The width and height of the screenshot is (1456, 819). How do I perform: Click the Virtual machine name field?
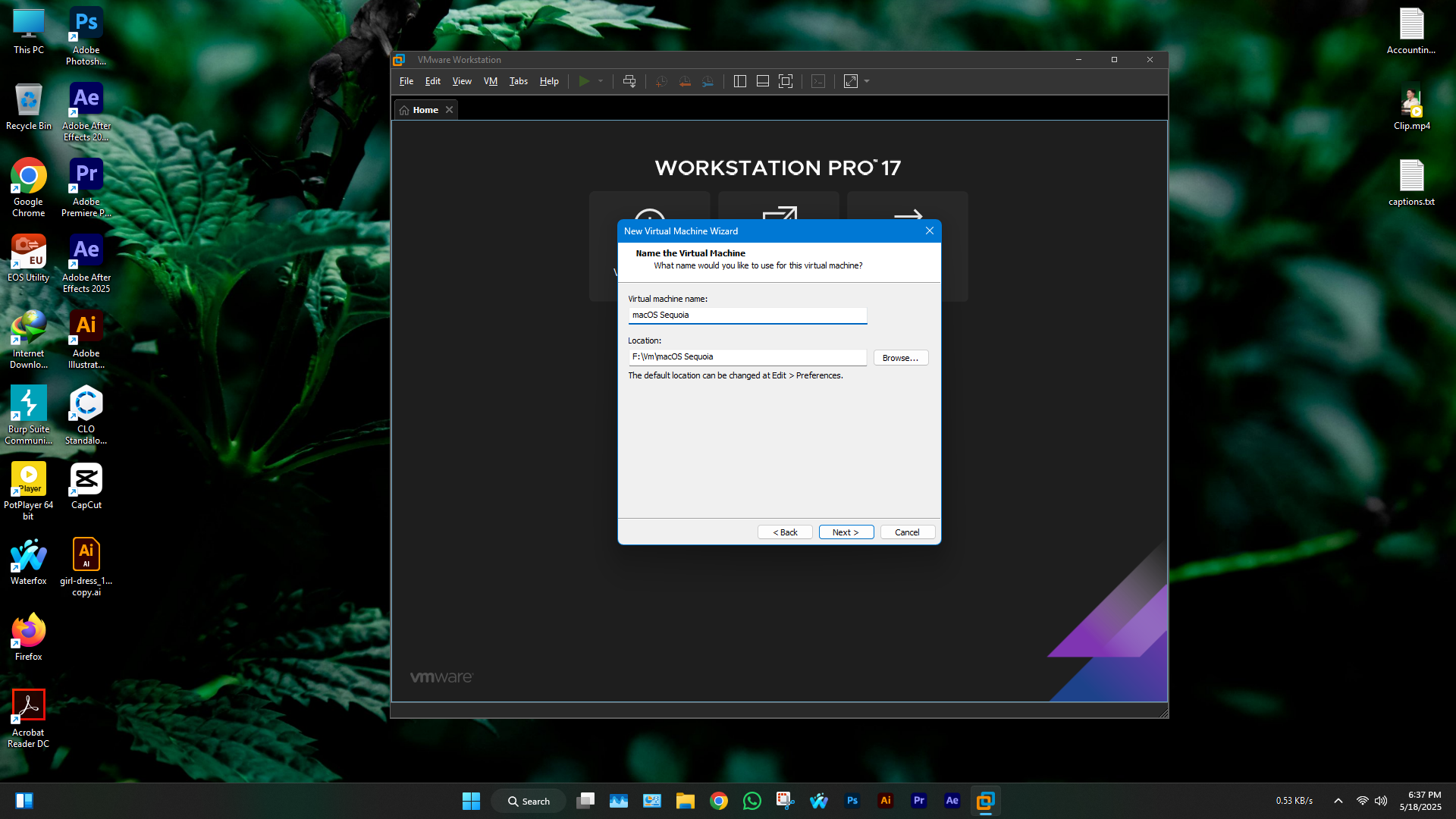[747, 315]
